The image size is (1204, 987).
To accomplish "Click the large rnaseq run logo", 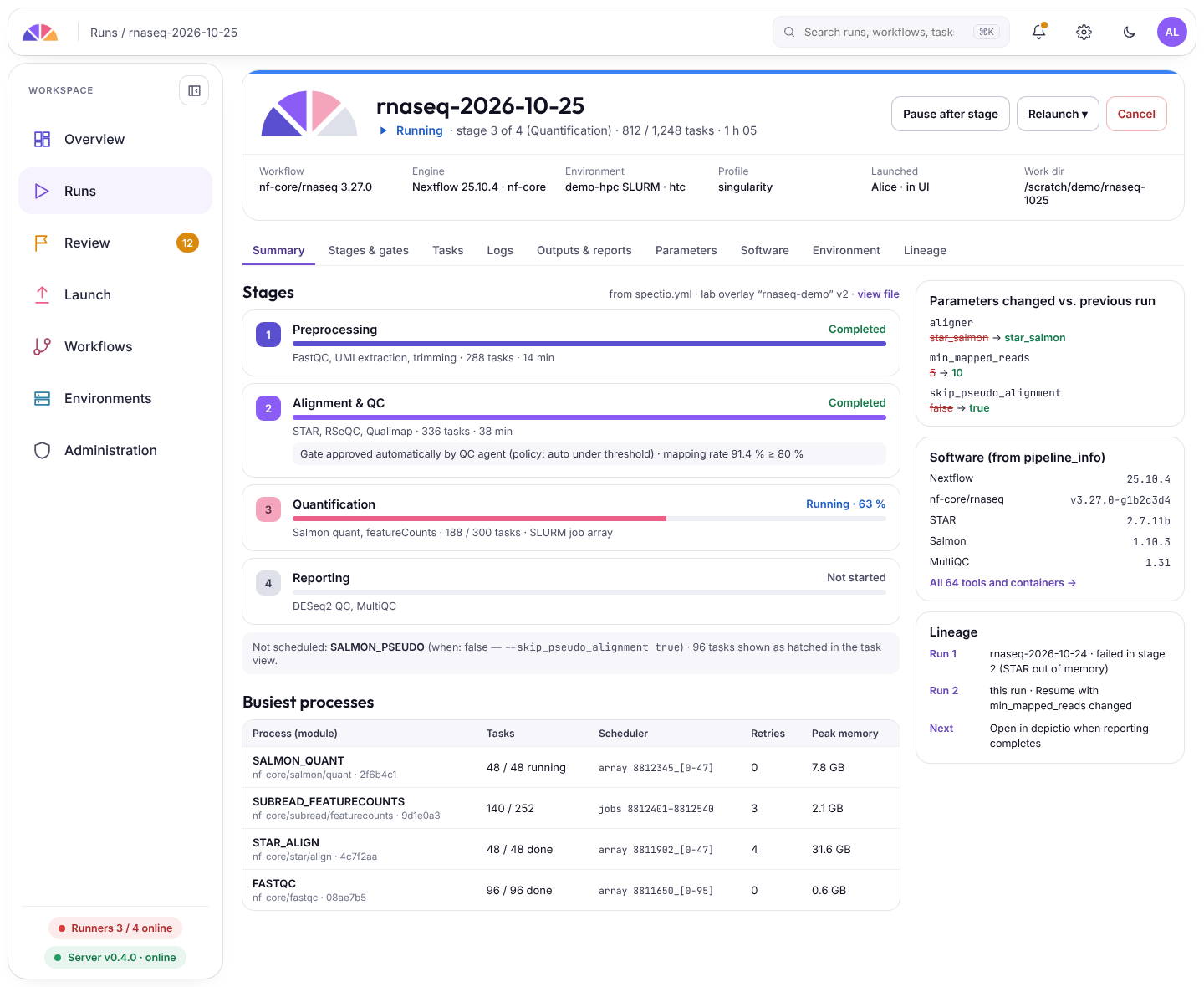I will (x=309, y=113).
